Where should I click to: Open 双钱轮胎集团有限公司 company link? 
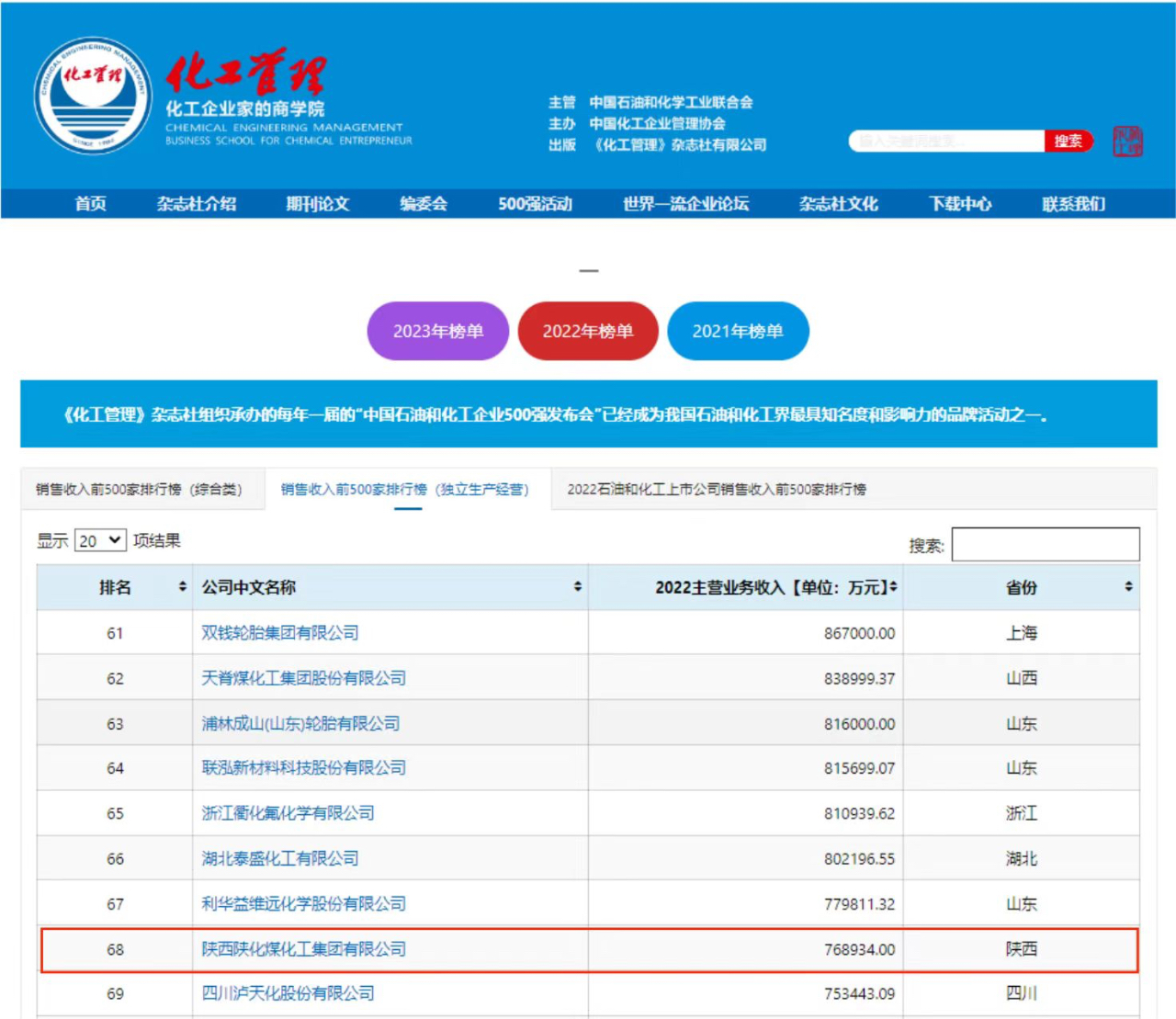pyautogui.click(x=280, y=633)
